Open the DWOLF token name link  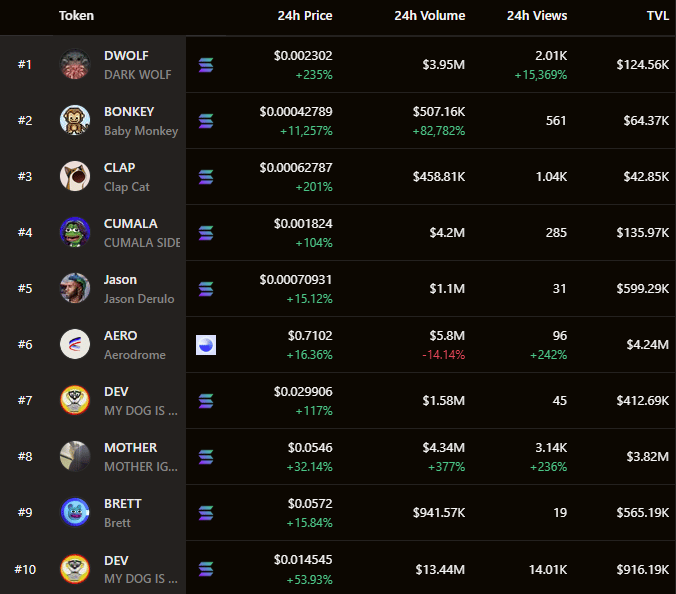126,56
